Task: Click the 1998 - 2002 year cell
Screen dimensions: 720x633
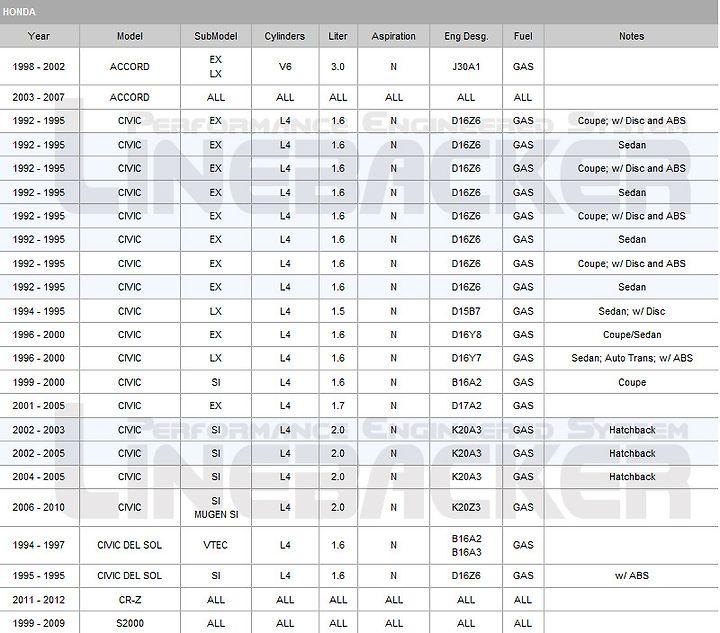Action: pyautogui.click(x=39, y=67)
